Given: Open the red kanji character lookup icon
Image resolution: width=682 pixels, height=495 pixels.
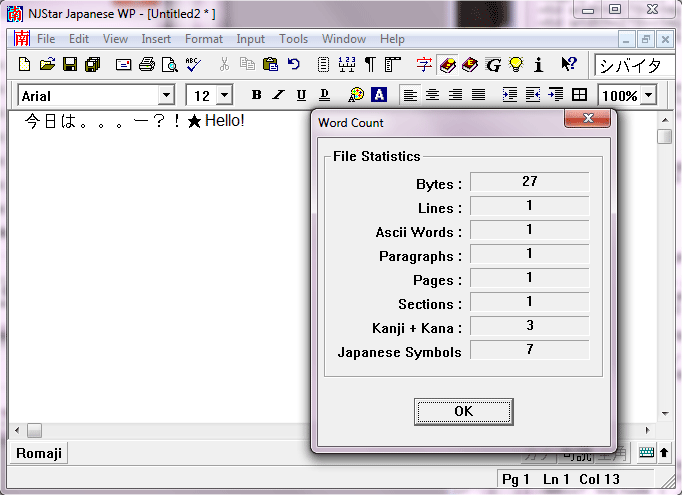Looking at the screenshot, I should click(425, 65).
